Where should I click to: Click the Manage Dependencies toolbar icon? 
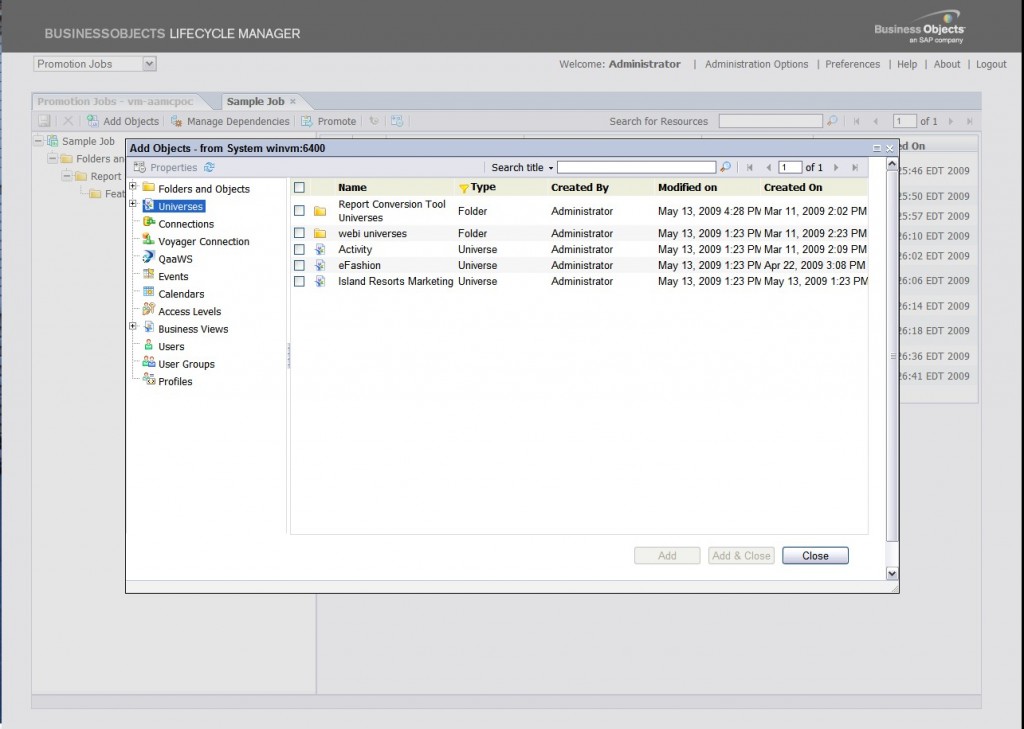tap(176, 121)
